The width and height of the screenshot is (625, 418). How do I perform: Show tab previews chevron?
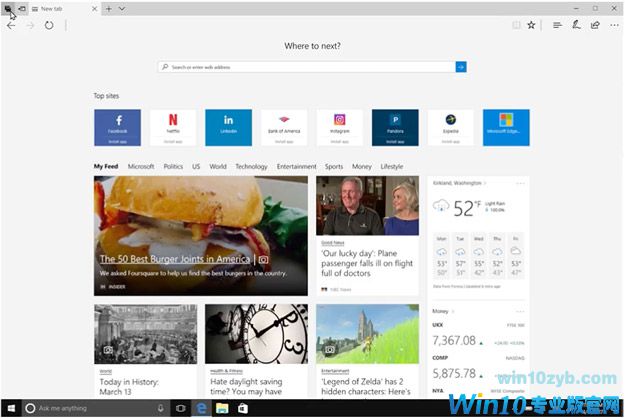(x=122, y=9)
